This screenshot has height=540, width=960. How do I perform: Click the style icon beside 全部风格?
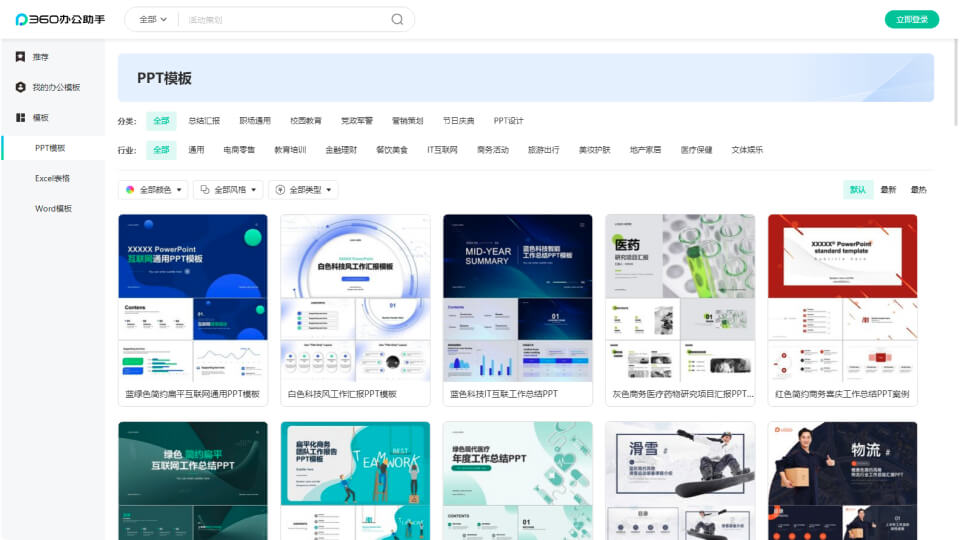point(205,190)
